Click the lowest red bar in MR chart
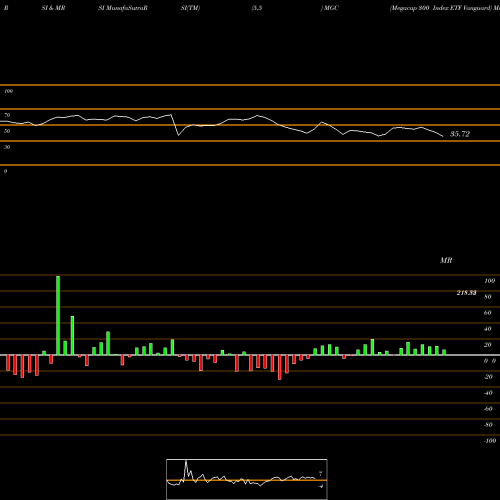 [280, 367]
